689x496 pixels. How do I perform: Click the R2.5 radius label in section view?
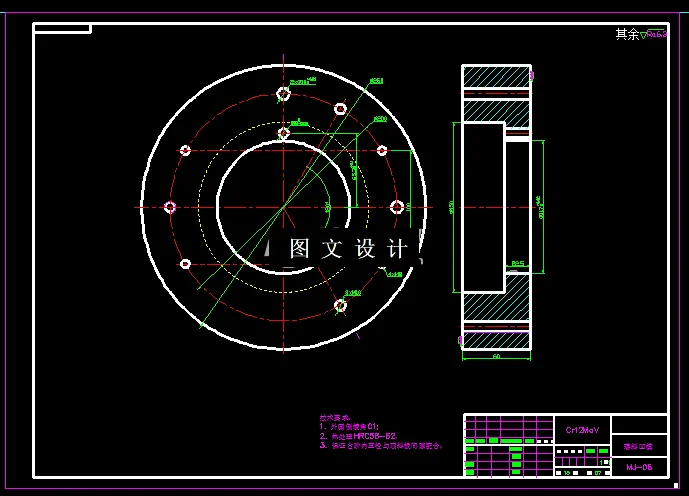(x=518, y=263)
